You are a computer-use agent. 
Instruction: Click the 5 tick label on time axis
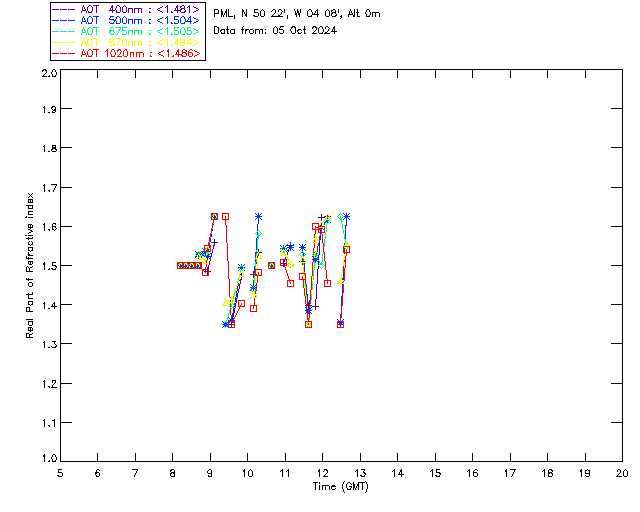(60, 473)
